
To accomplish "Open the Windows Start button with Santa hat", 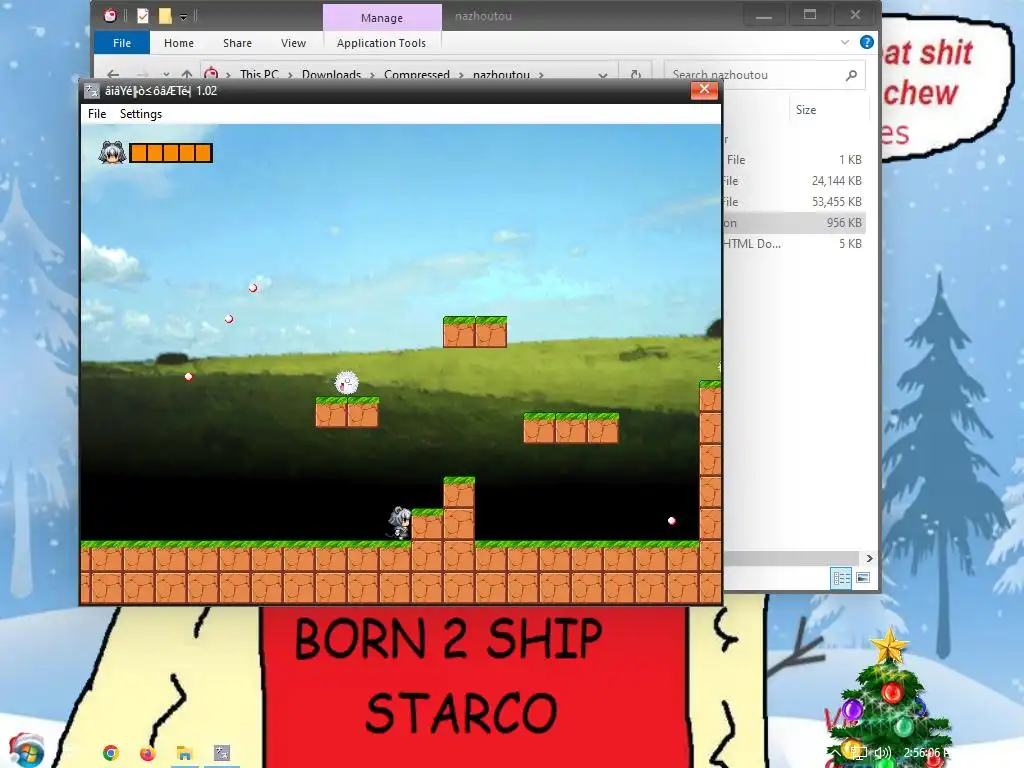I will point(26,751).
